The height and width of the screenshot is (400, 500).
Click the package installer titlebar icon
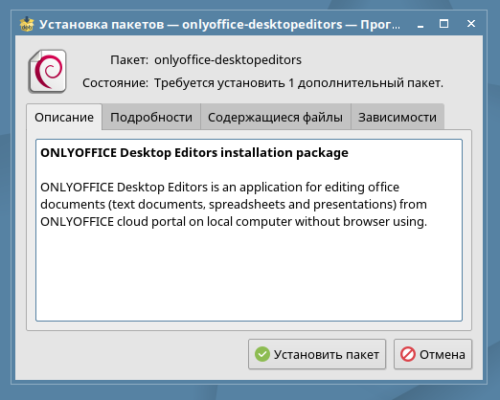click(x=27, y=24)
